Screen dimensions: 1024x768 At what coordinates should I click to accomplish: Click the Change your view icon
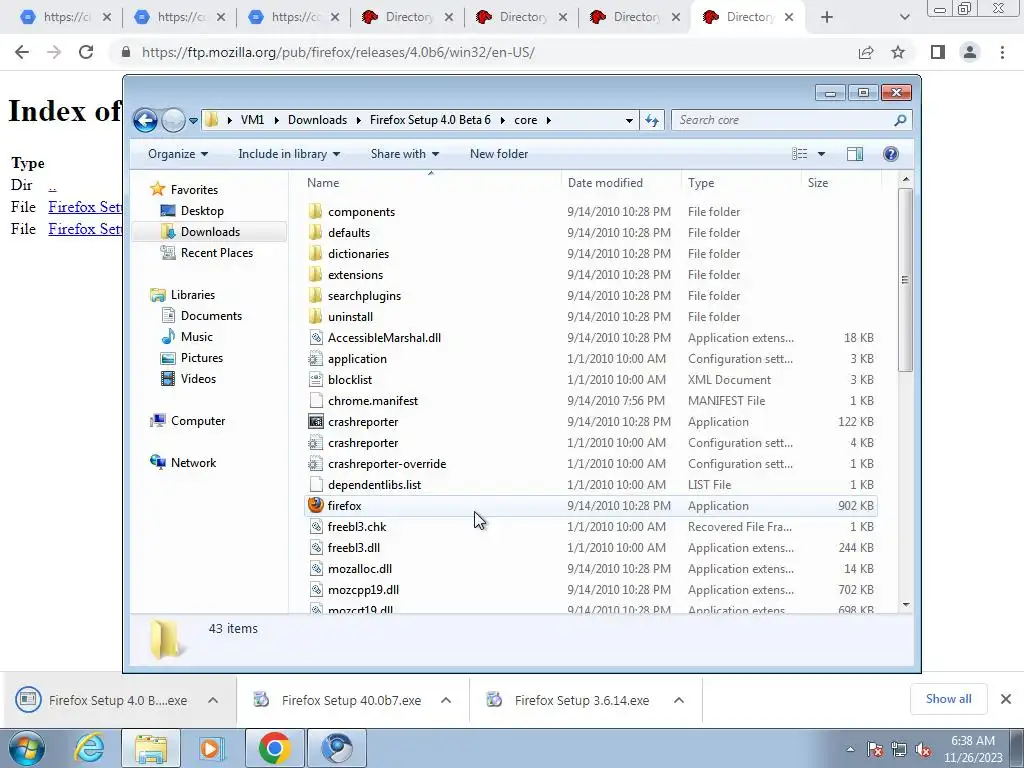pos(799,154)
